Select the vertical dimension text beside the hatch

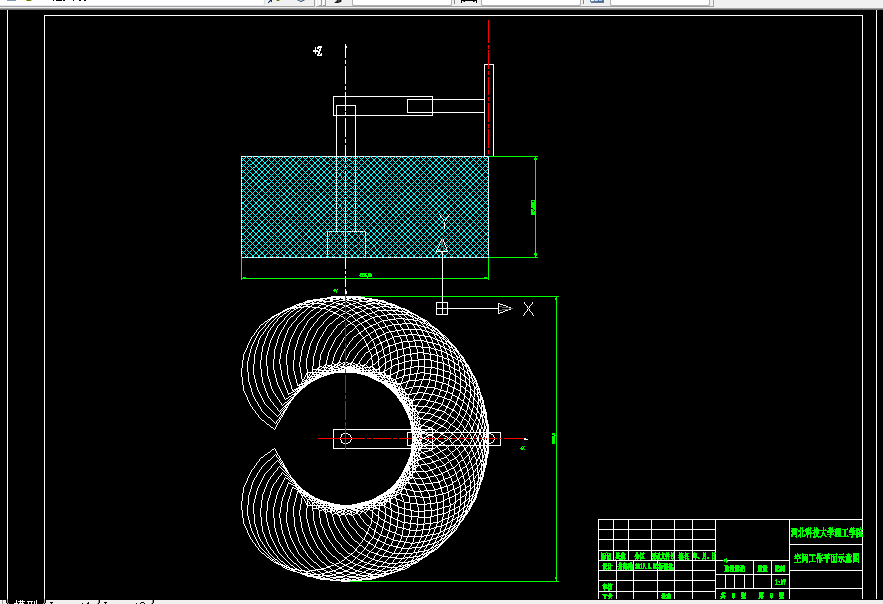533,207
